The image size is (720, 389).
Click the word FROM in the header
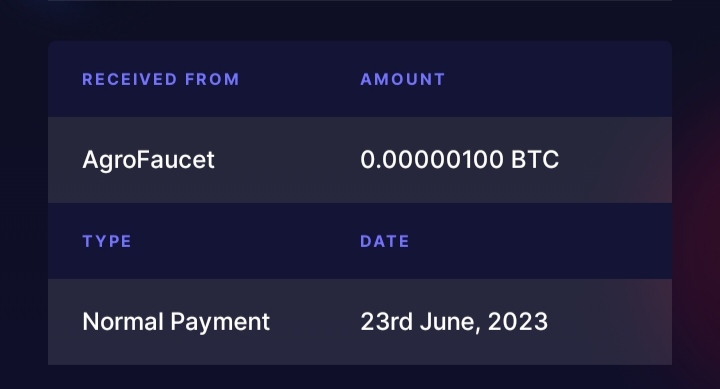(212, 79)
